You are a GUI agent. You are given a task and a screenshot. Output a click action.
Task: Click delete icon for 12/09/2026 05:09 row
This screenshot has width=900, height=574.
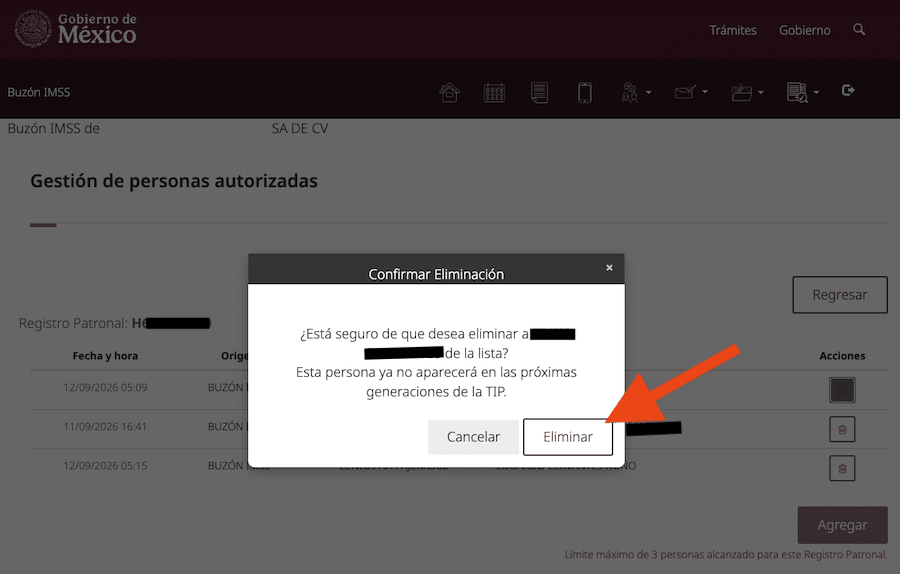point(842,390)
